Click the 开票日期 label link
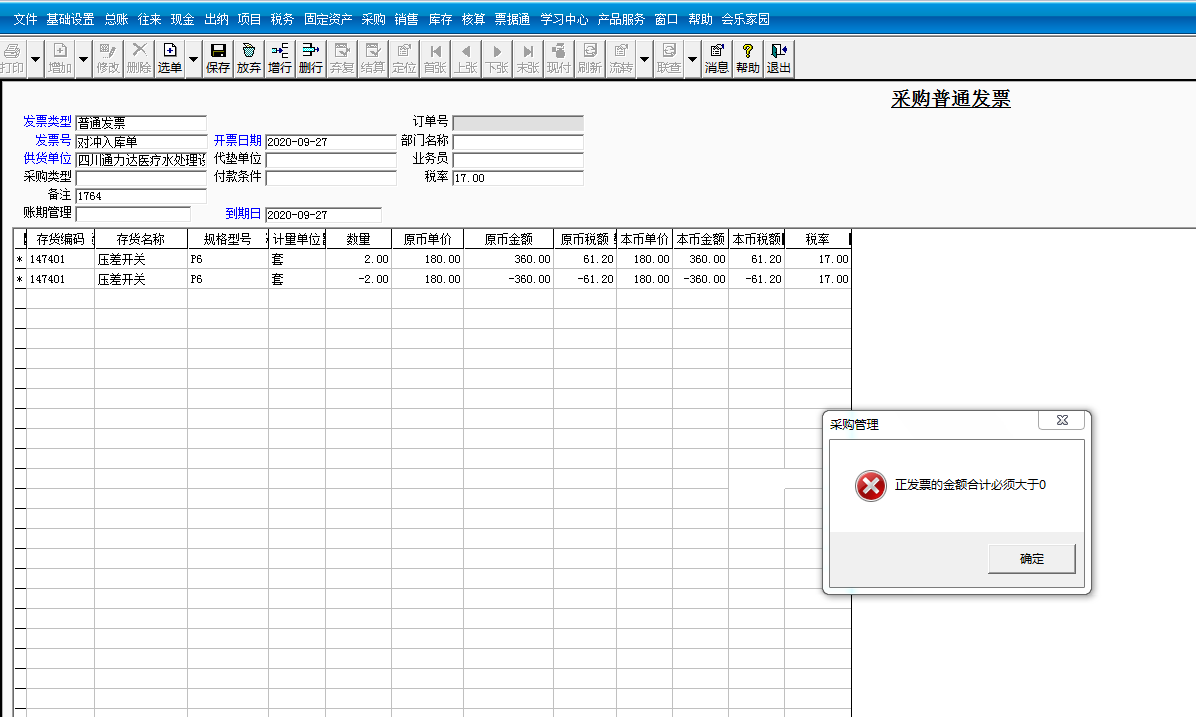Image resolution: width=1196 pixels, height=717 pixels. click(237, 140)
